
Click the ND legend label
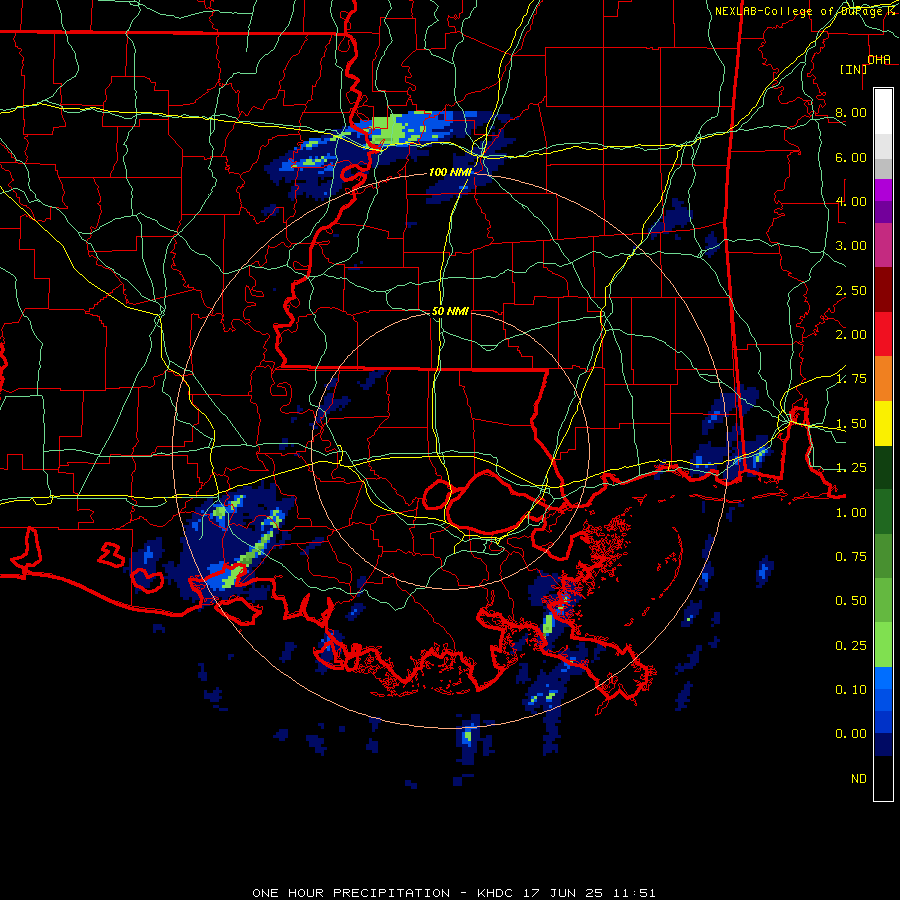(x=859, y=779)
